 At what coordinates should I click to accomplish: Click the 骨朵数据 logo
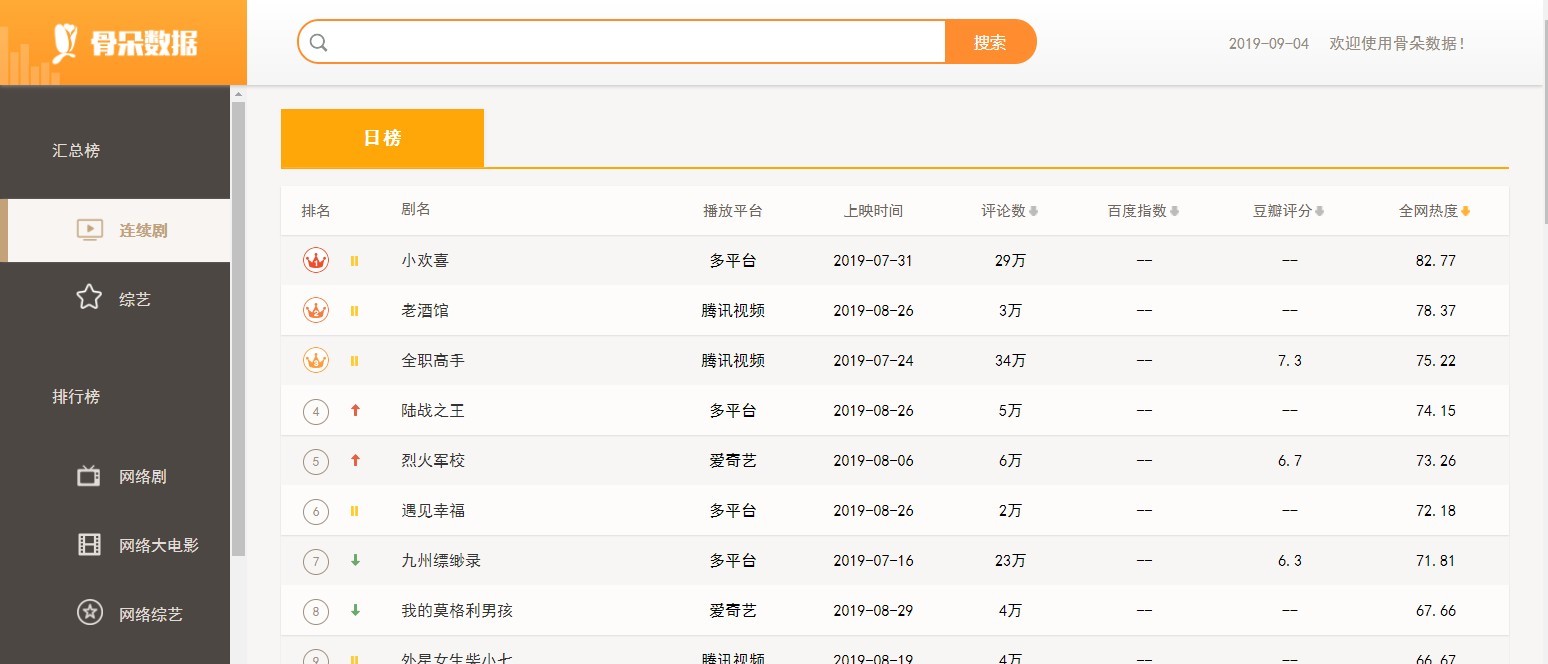(123, 42)
